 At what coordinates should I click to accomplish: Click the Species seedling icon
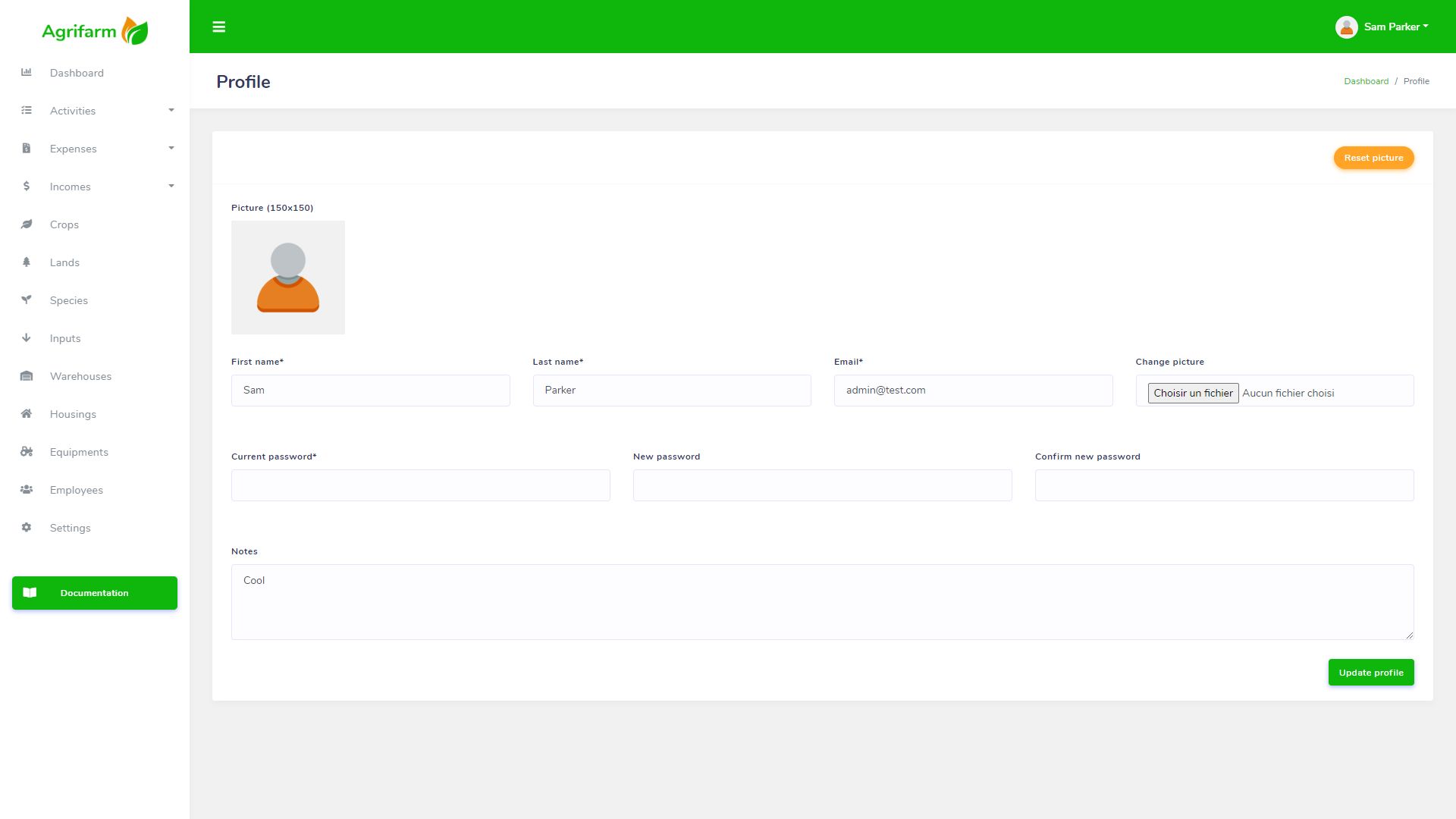click(x=27, y=300)
